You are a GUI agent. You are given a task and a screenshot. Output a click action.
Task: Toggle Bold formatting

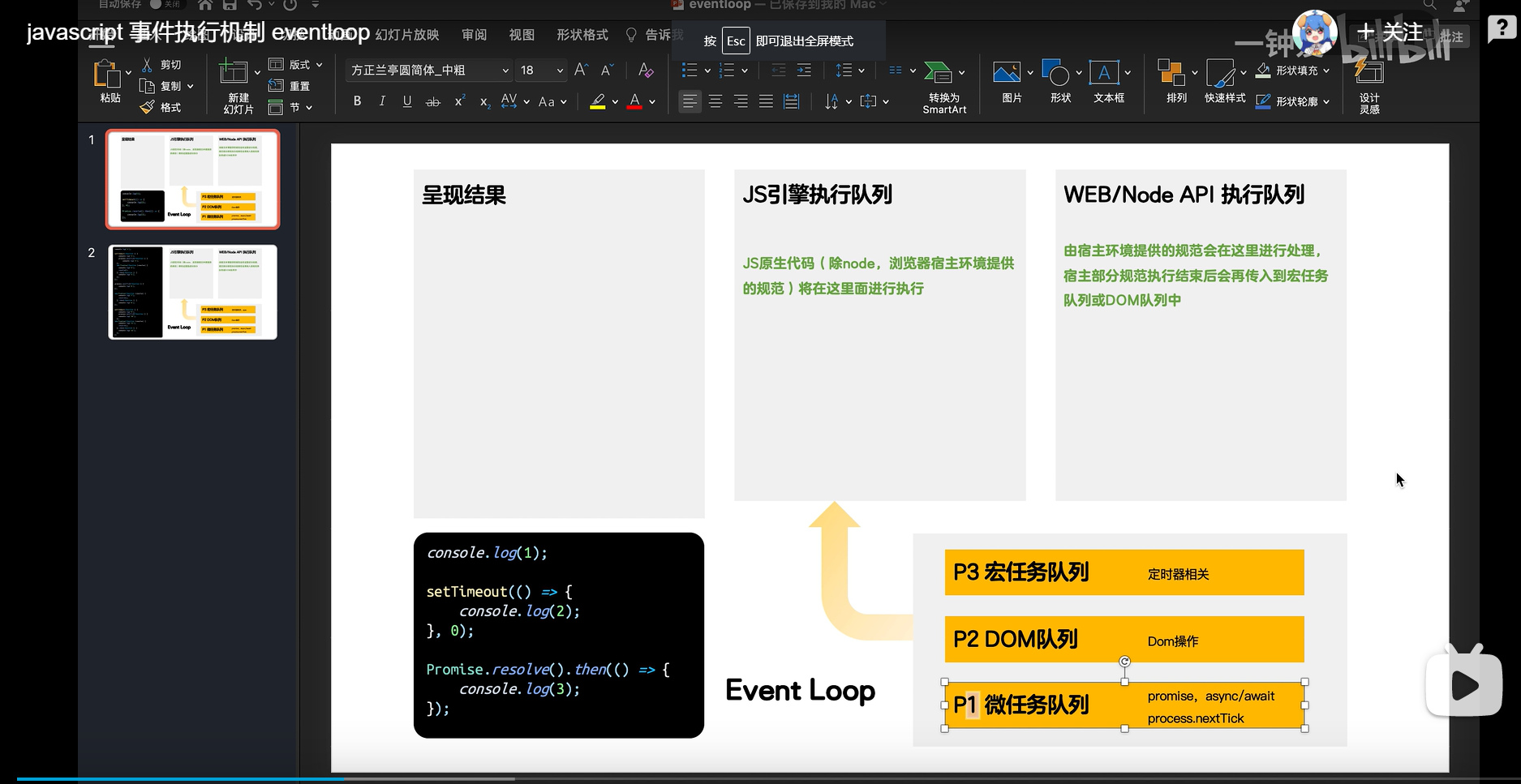tap(357, 101)
